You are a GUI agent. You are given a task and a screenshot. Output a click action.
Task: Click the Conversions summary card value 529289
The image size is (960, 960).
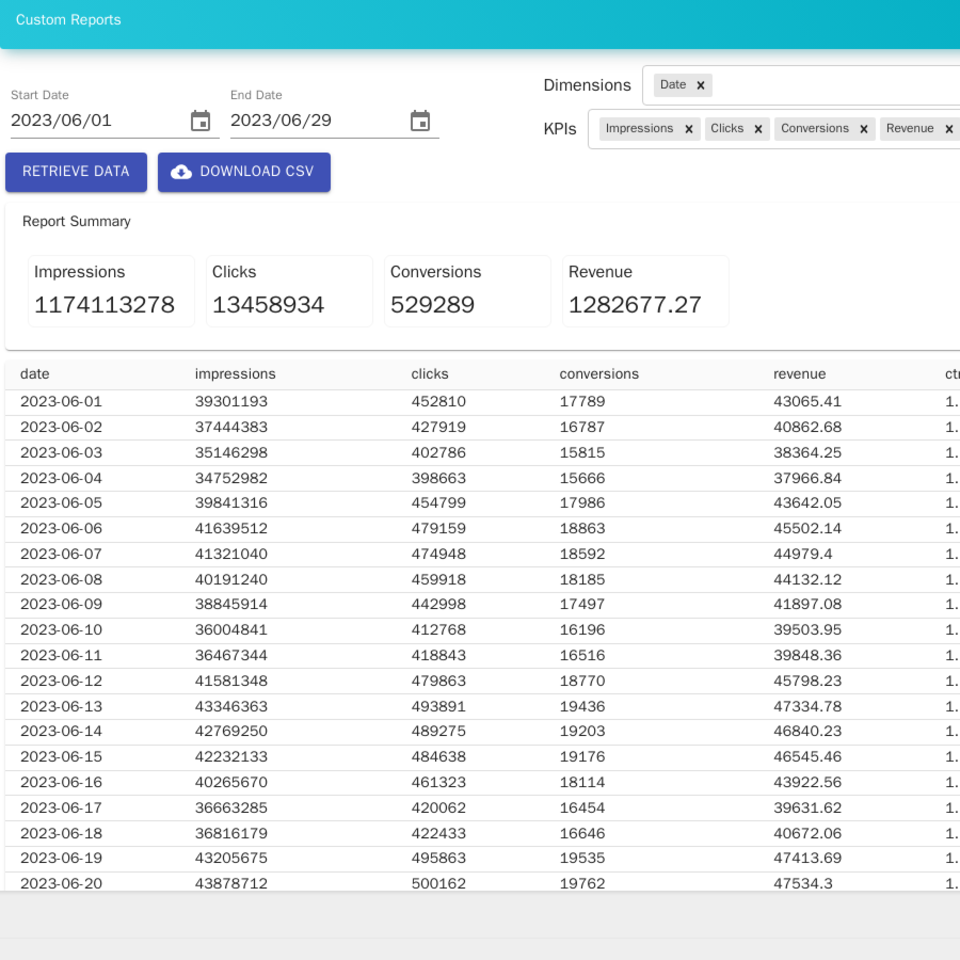point(433,305)
